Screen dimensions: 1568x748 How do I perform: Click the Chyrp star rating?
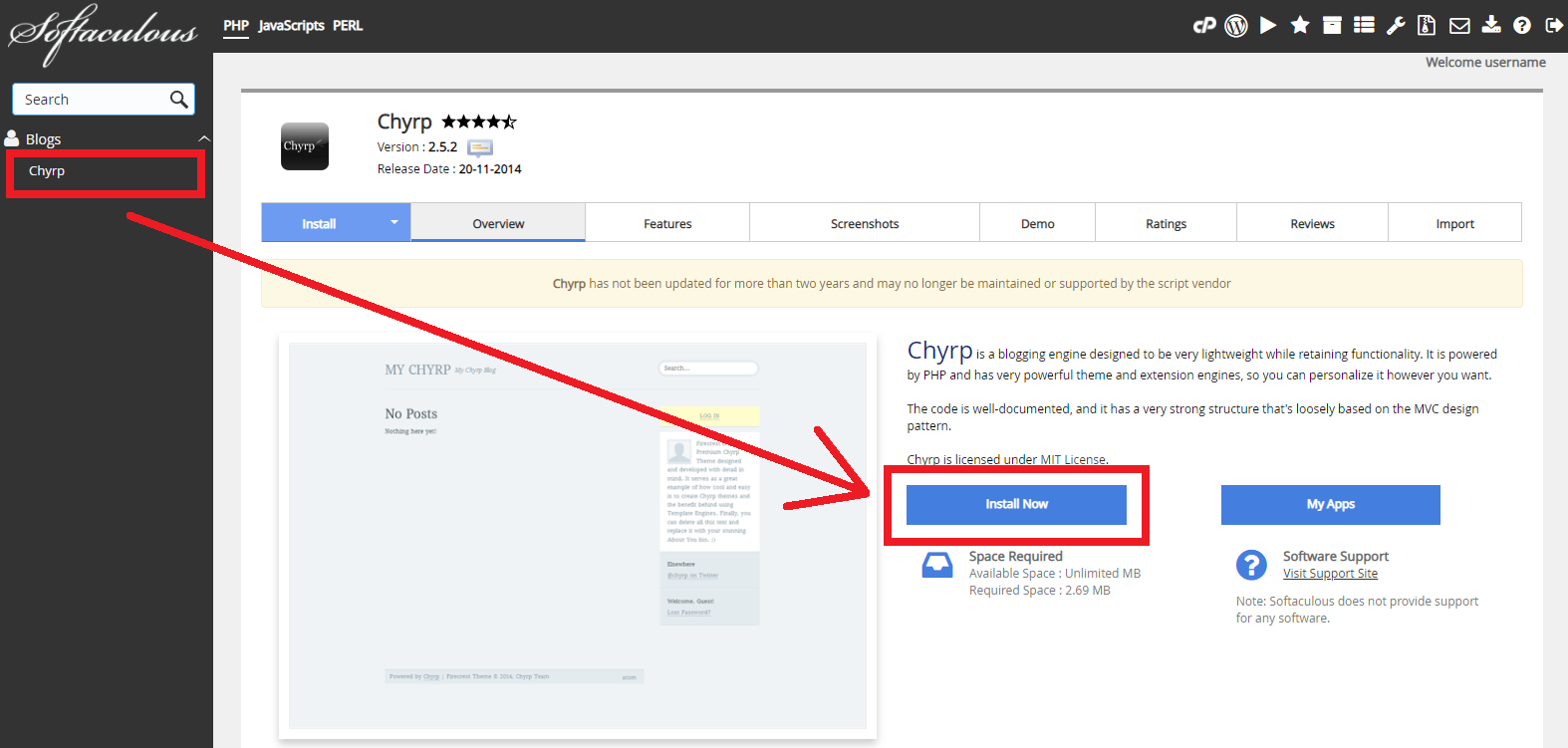479,122
